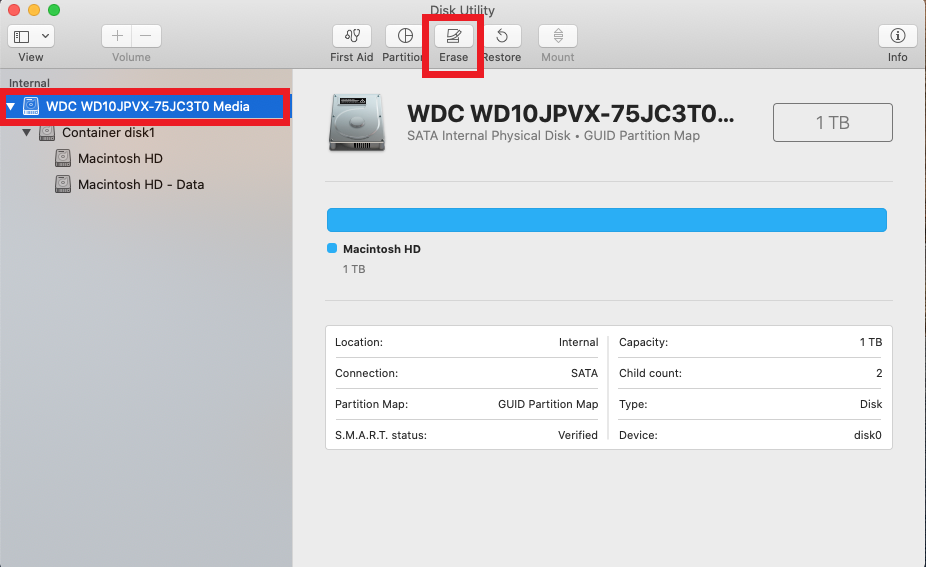Add a volume with the plus button
The height and width of the screenshot is (567, 926).
[x=117, y=36]
